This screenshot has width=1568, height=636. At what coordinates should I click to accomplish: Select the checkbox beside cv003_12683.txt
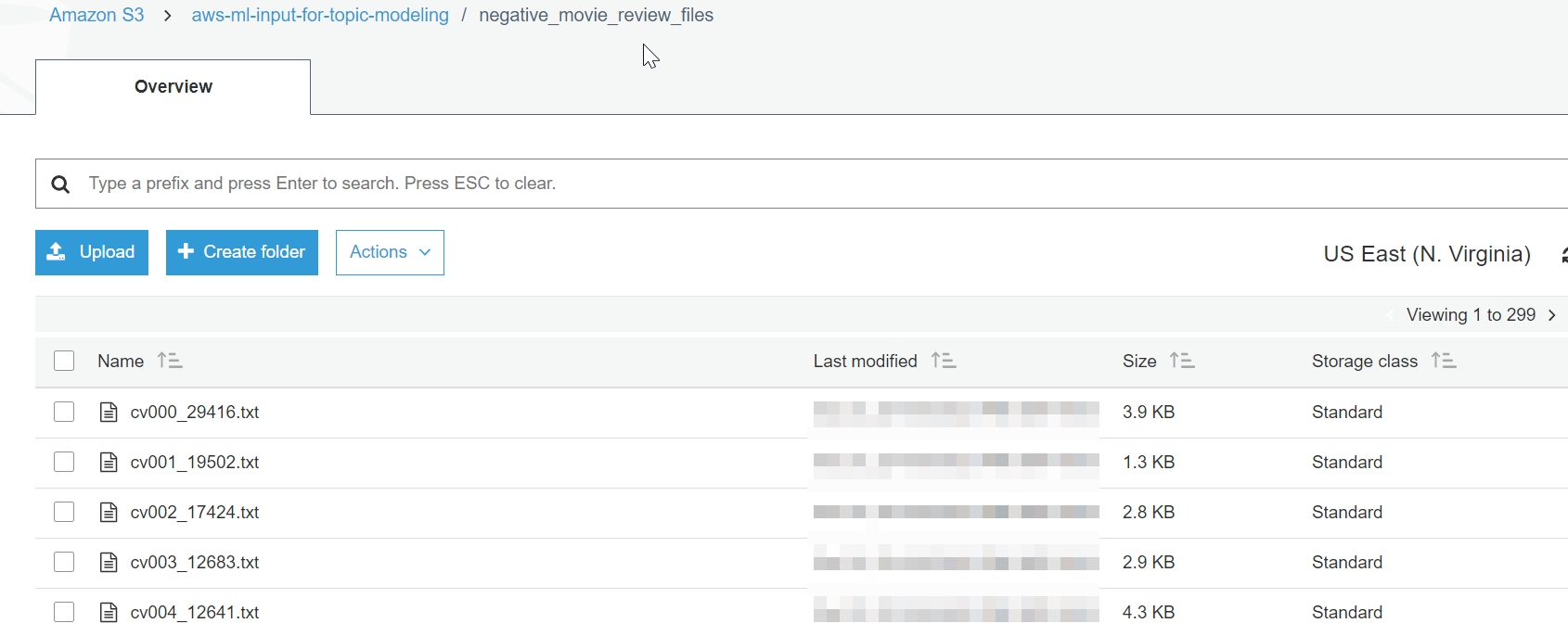[64, 562]
